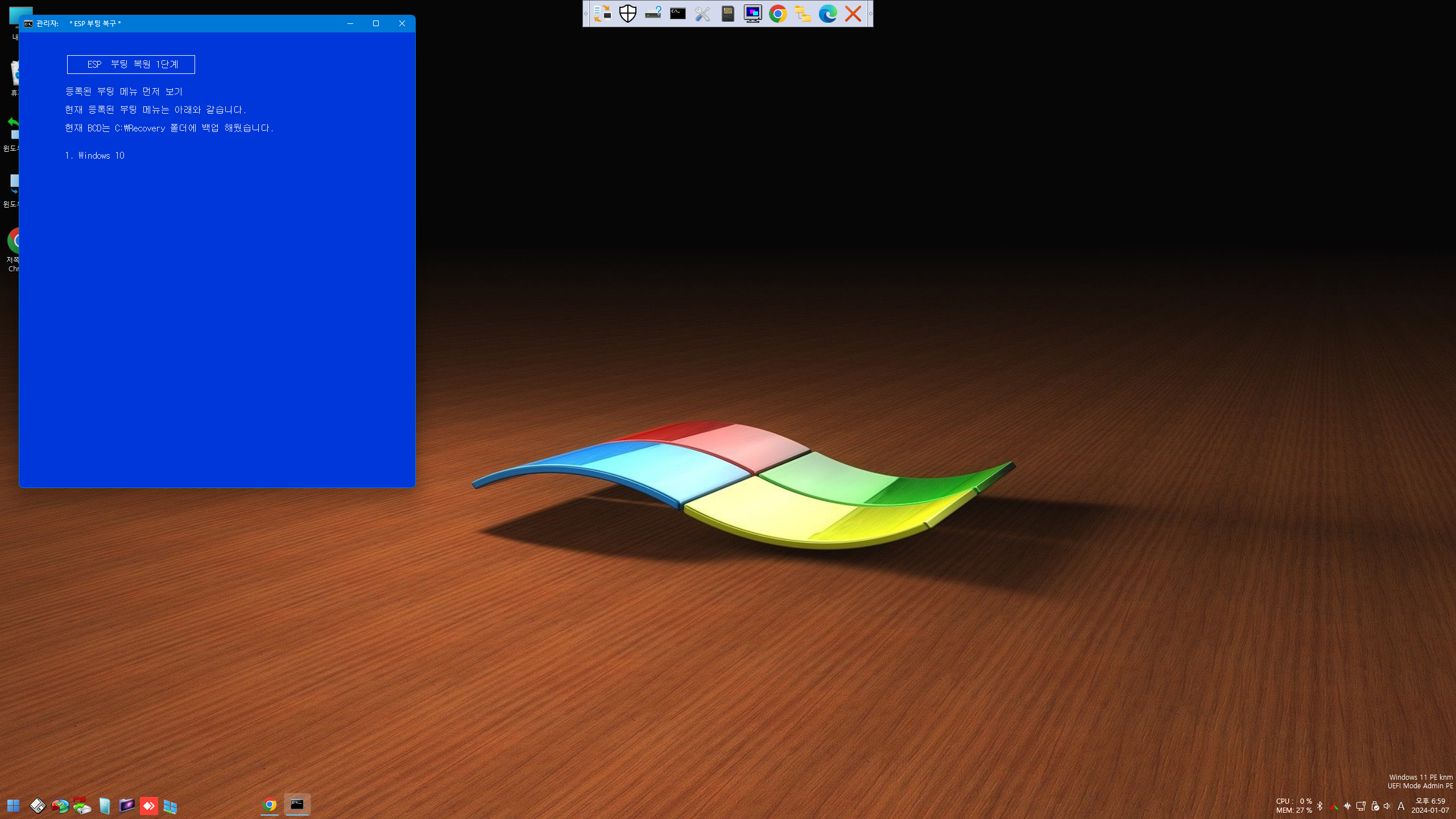Screen dimensions: 1456x819
Task: Launch Chrome from the top dock
Action: tap(778, 14)
